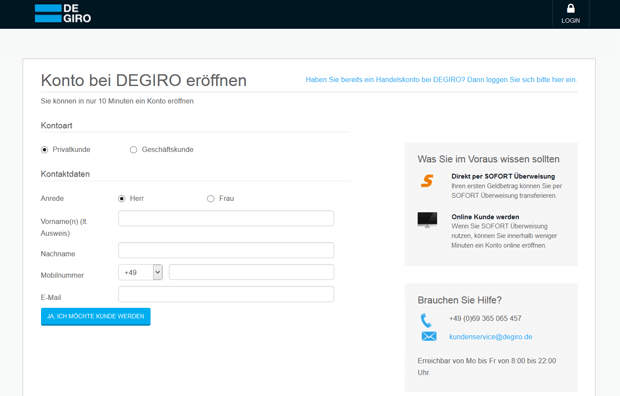Click the computer monitor icon
The height and width of the screenshot is (396, 620).
pos(427,220)
